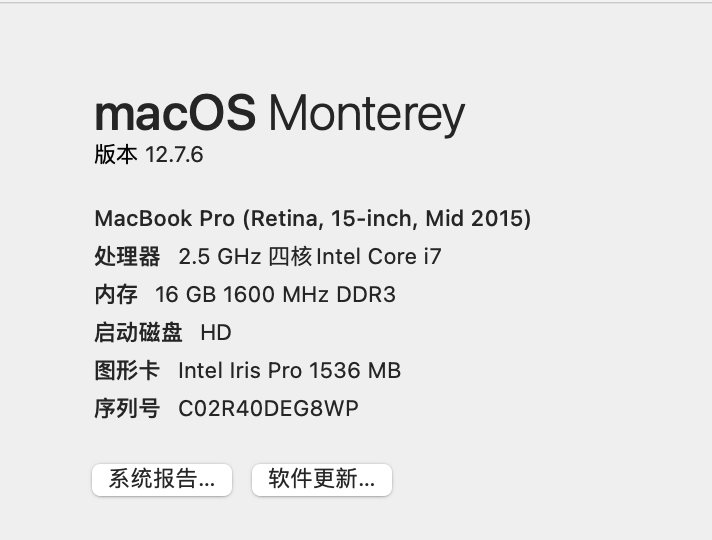Click the "Intel Core i7" text
Screen dimensions: 712x540
coord(379,257)
